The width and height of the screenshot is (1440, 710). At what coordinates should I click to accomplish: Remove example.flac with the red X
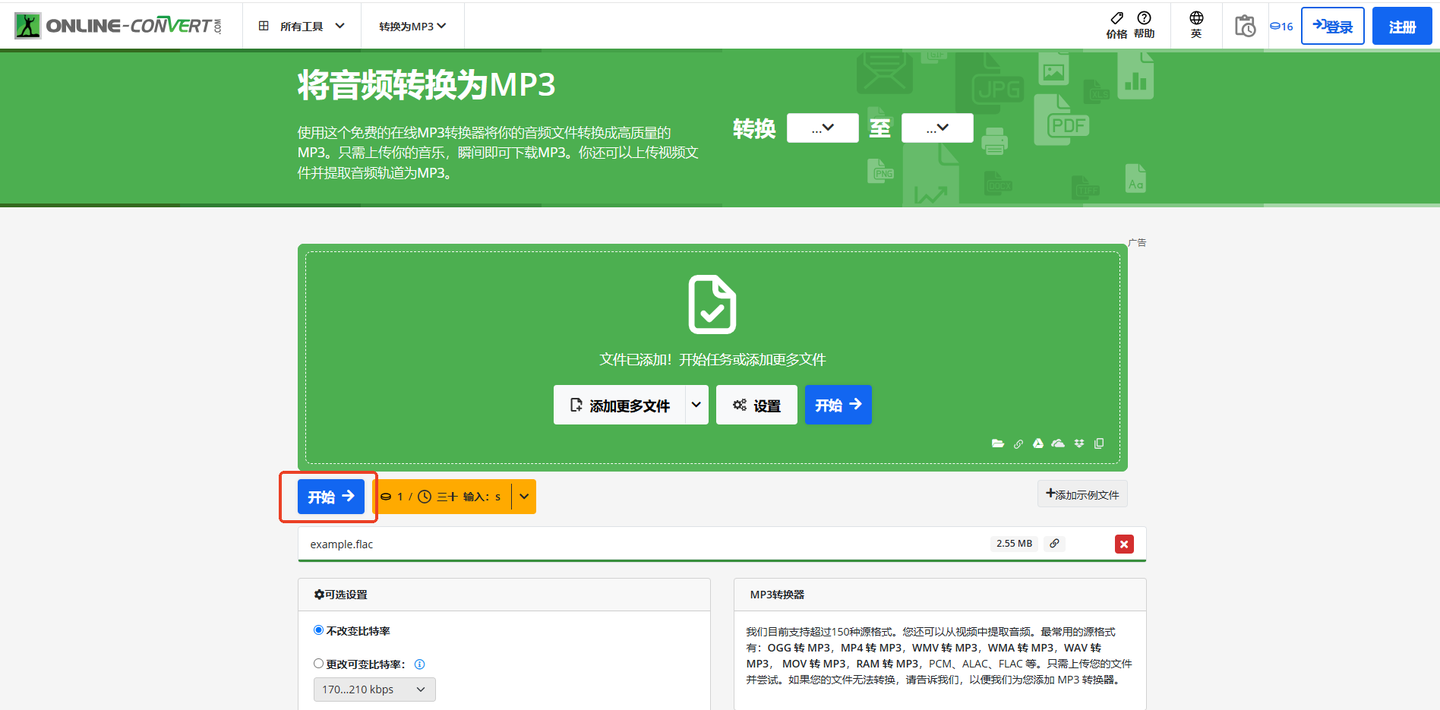[1124, 544]
